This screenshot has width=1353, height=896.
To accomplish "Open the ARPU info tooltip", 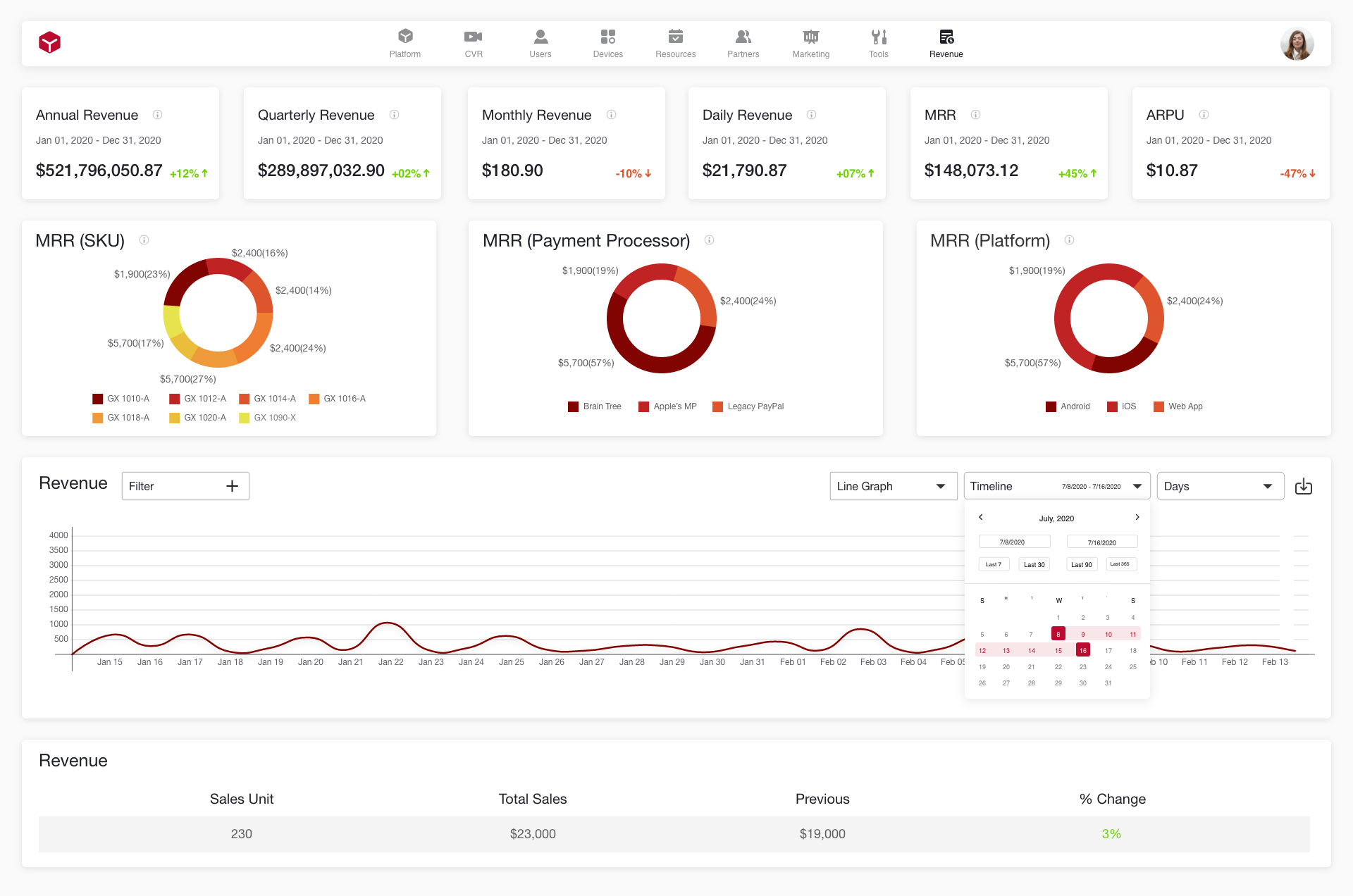I will [x=1204, y=115].
